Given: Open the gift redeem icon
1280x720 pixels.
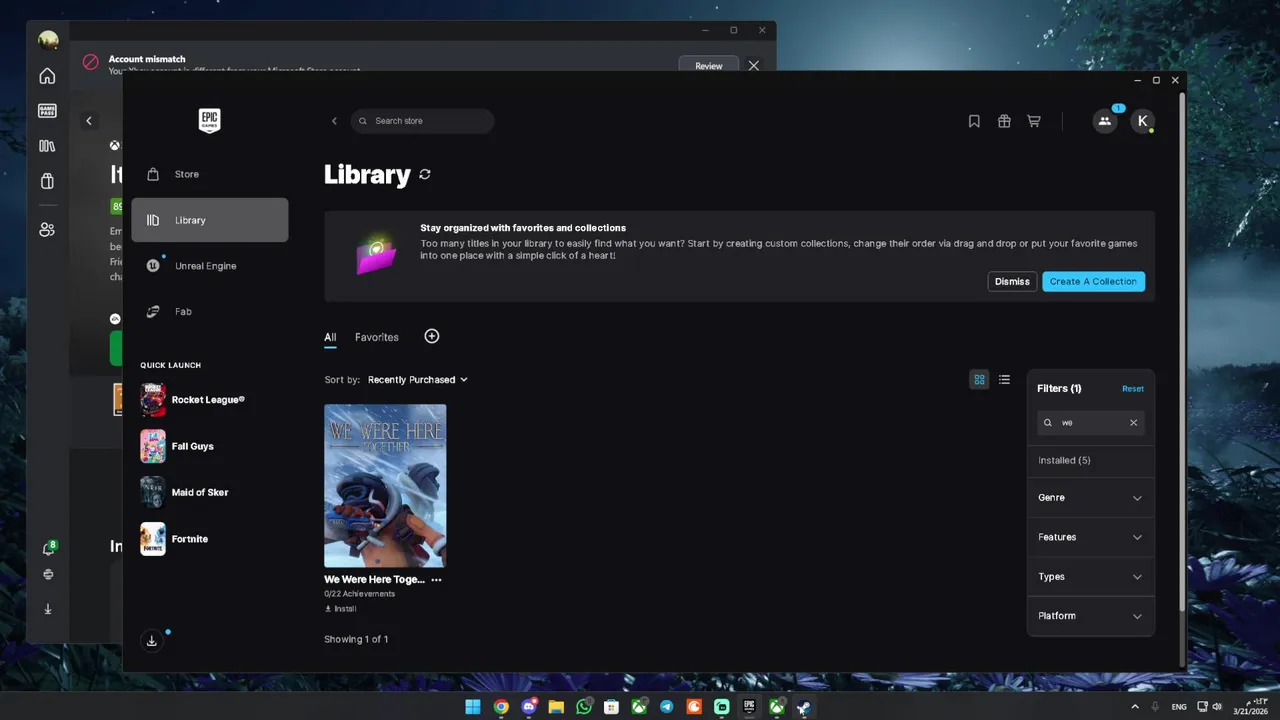Looking at the screenshot, I should pyautogui.click(x=1004, y=121).
